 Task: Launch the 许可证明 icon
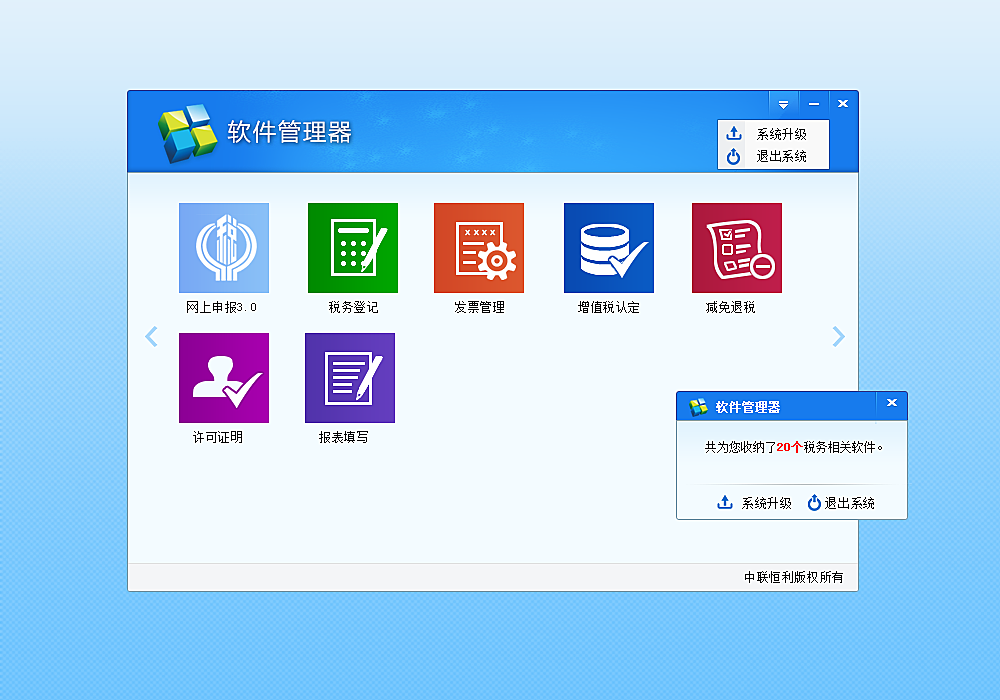(224, 378)
